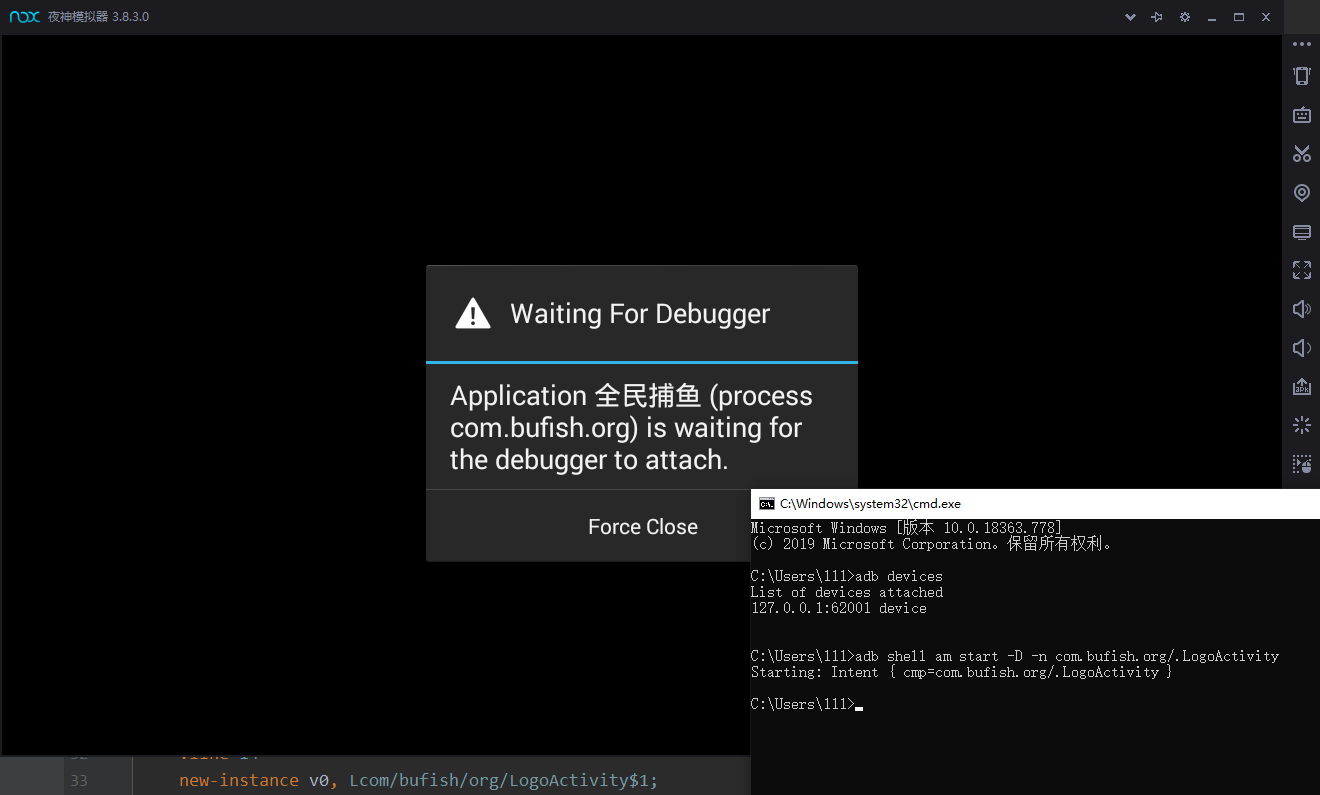This screenshot has height=795, width=1320.
Task: Click the volume down speaker icon
Action: tap(1301, 348)
